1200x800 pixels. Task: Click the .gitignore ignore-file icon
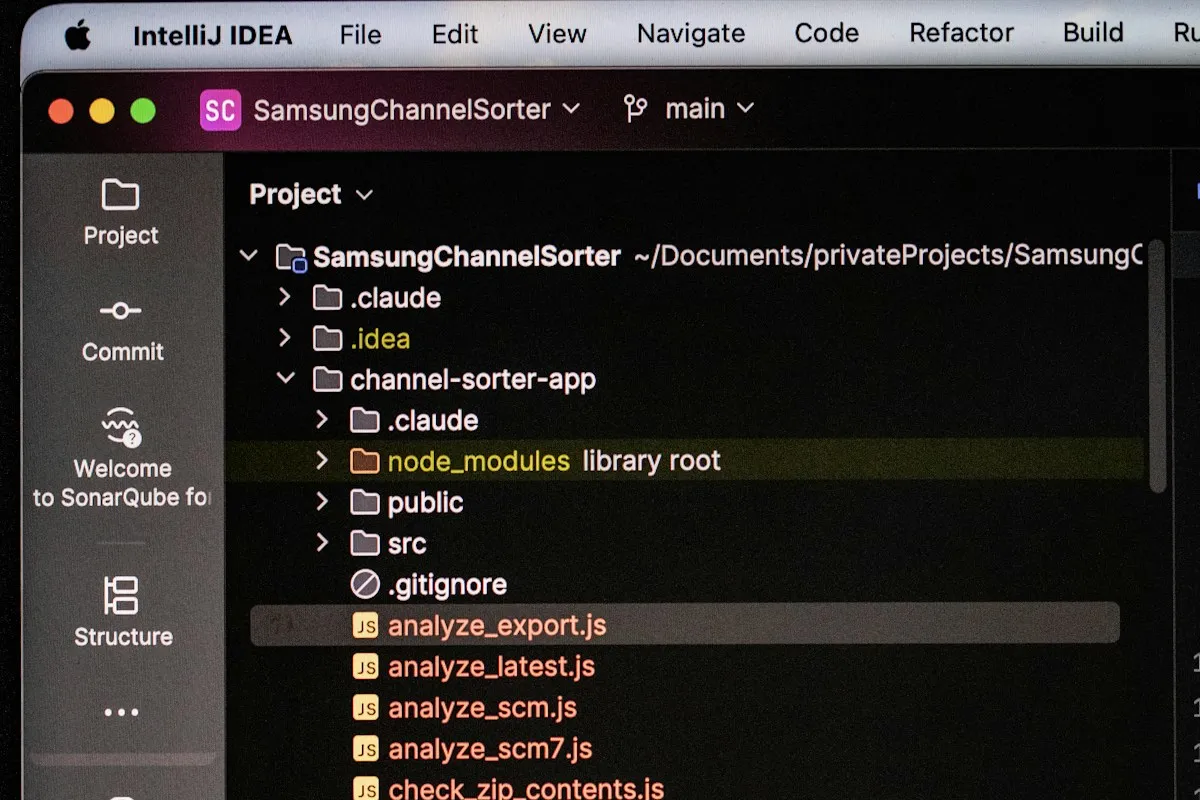[x=365, y=584]
